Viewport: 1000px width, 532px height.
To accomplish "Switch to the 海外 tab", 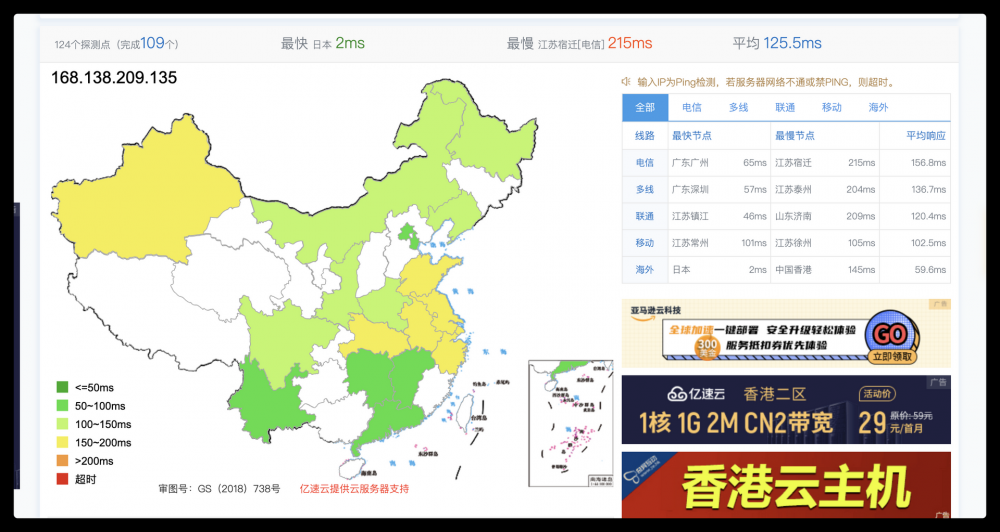I will coord(878,108).
